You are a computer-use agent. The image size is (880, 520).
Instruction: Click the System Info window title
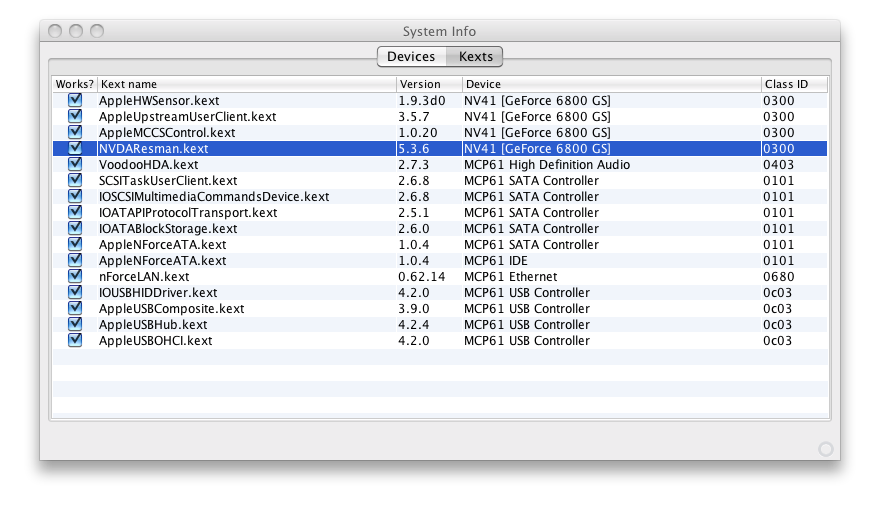[439, 31]
